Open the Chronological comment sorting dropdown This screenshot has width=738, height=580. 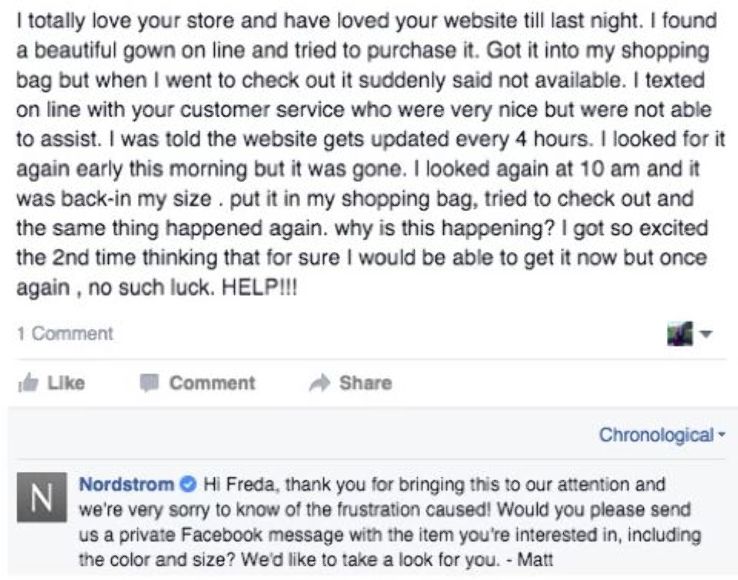click(656, 435)
